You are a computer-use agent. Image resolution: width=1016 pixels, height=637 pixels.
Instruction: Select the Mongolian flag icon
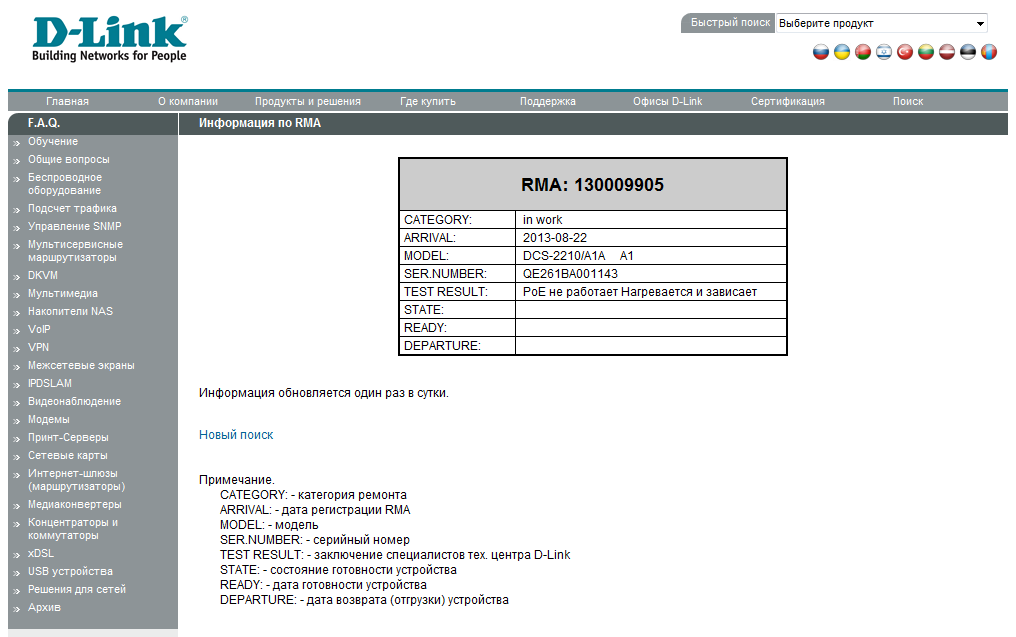click(x=989, y=52)
